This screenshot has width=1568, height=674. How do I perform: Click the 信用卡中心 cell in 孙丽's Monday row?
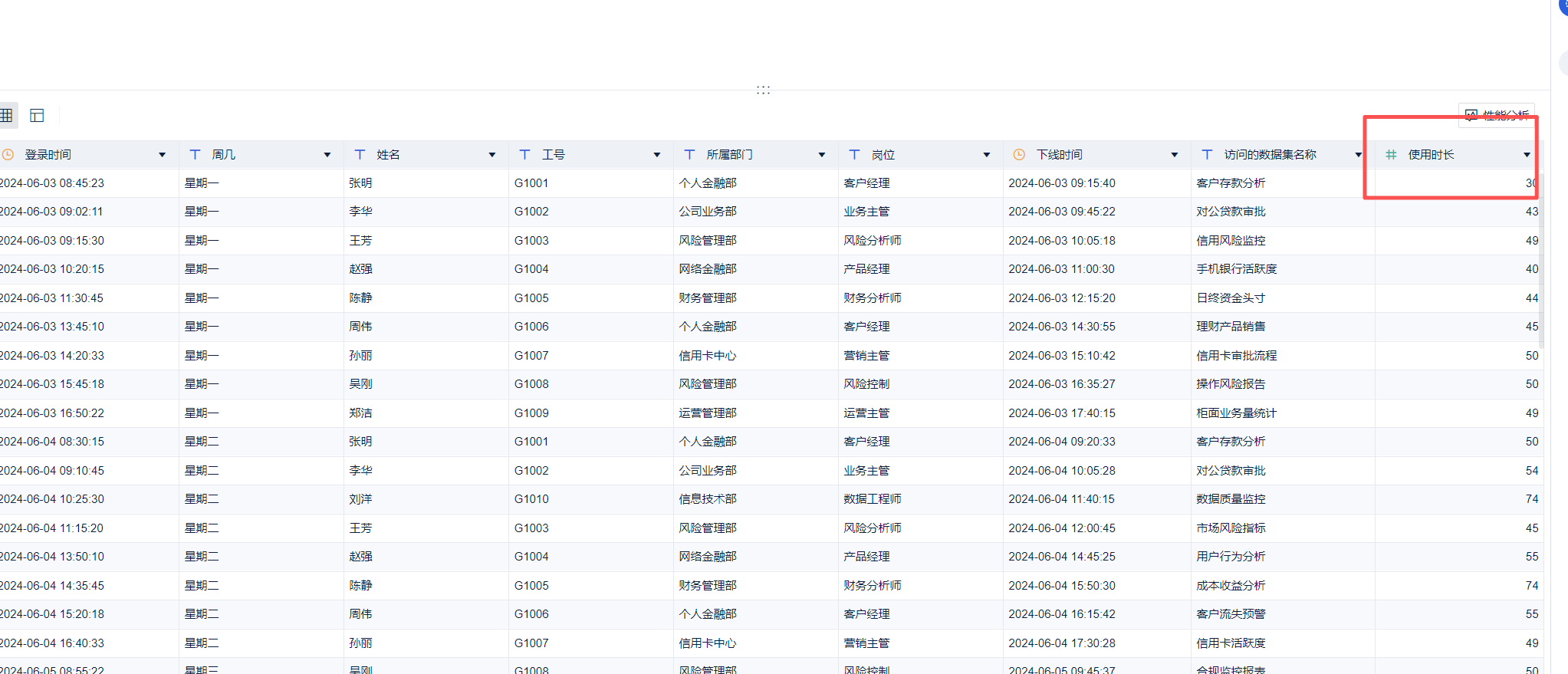point(707,356)
